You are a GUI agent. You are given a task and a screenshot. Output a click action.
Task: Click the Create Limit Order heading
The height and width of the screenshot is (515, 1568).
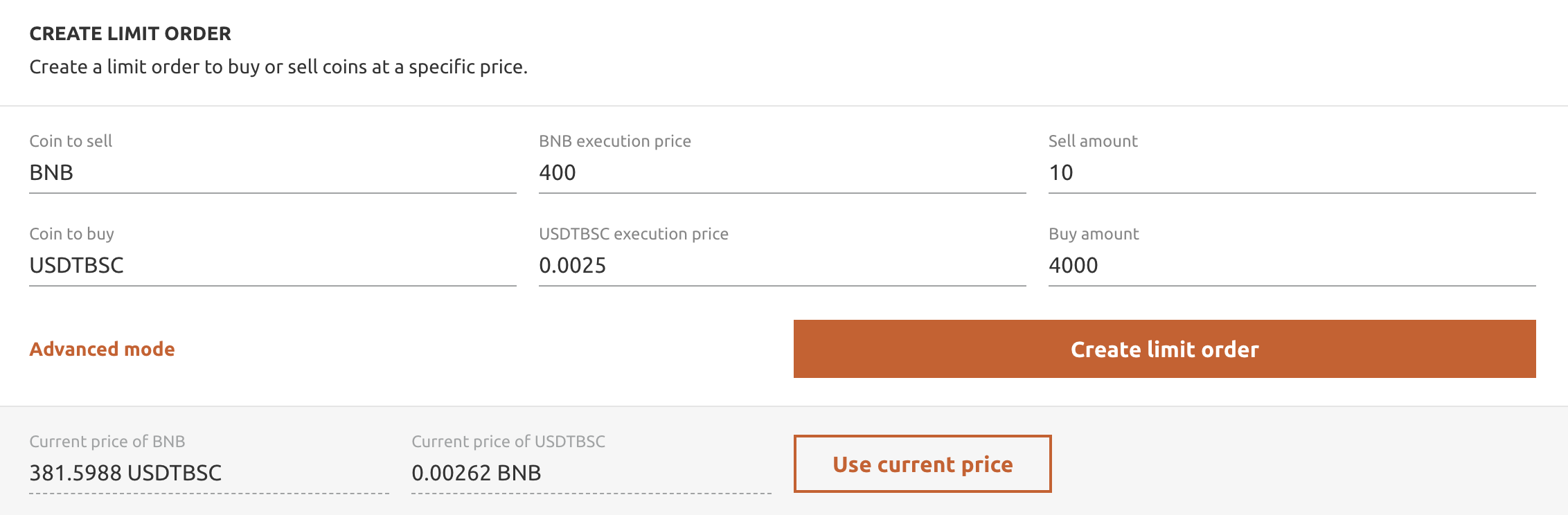130,33
